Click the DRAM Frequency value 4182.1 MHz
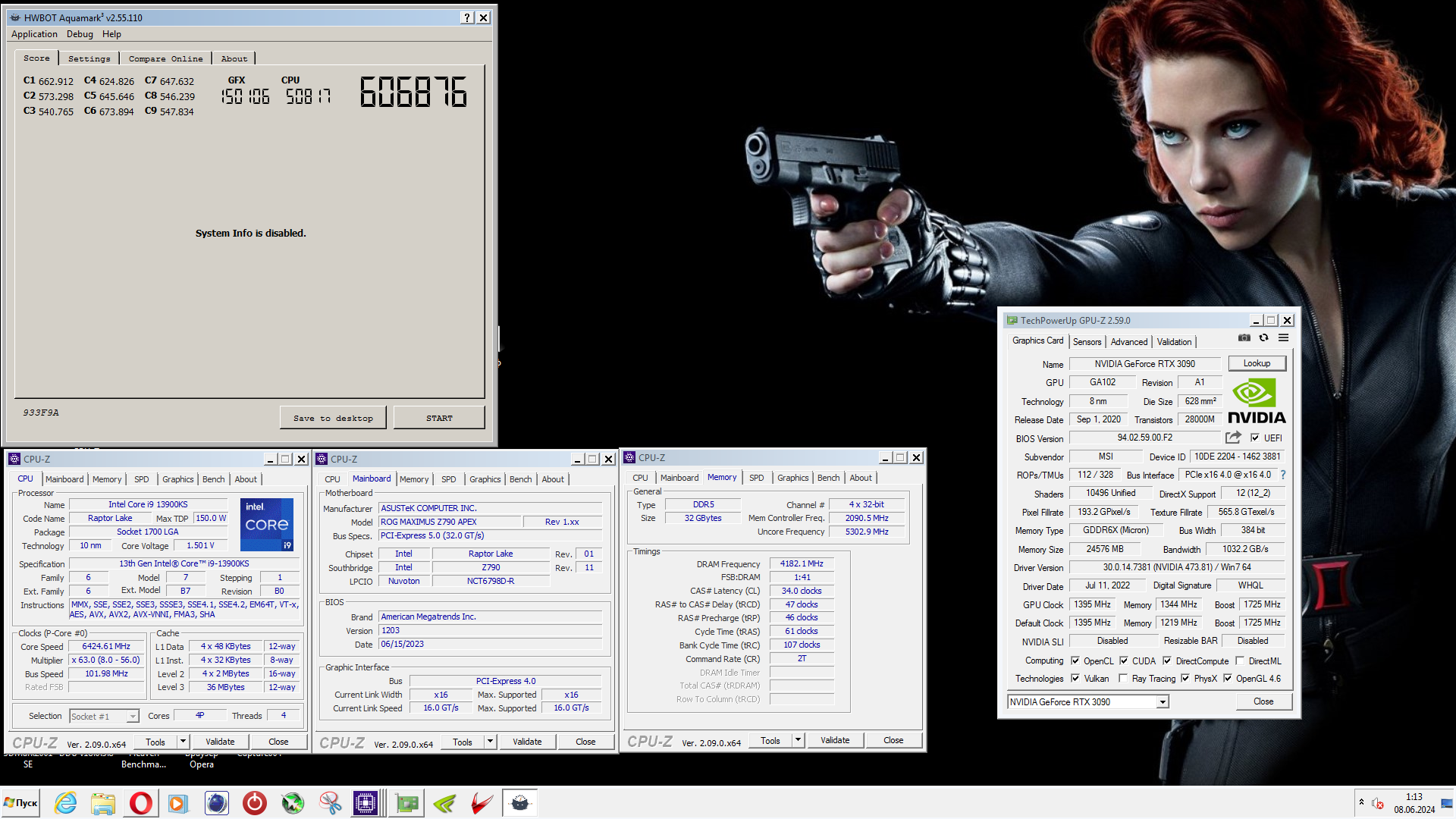Viewport: 1456px width, 819px height. click(802, 563)
